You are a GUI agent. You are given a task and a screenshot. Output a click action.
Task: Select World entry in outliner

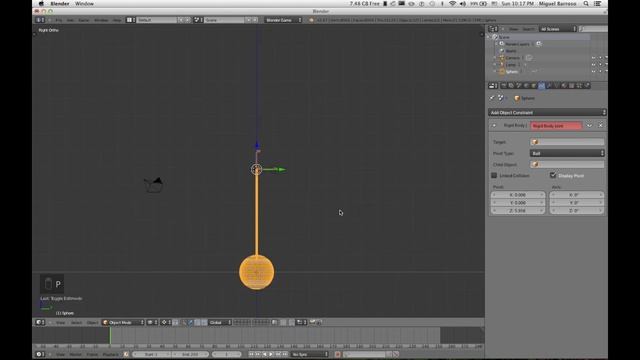(511, 51)
